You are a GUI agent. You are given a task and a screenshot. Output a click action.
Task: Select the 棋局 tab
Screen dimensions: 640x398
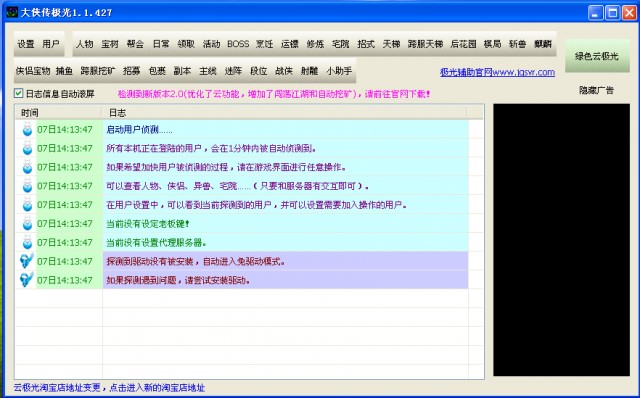coord(492,44)
